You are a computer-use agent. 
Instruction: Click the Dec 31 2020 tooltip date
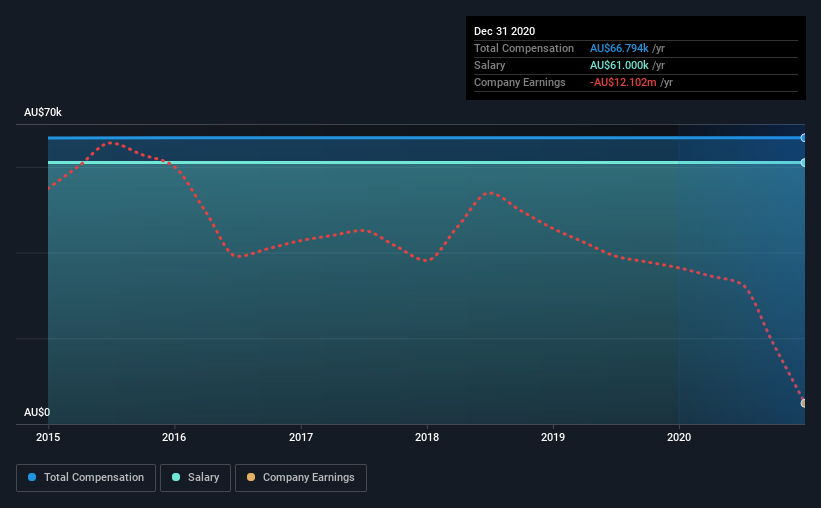click(504, 31)
